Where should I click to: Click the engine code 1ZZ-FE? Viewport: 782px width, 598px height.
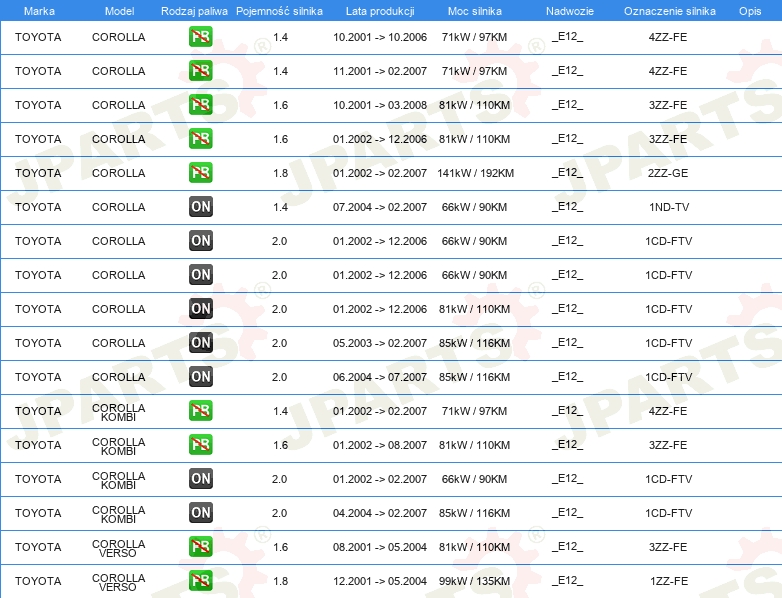(x=669, y=581)
